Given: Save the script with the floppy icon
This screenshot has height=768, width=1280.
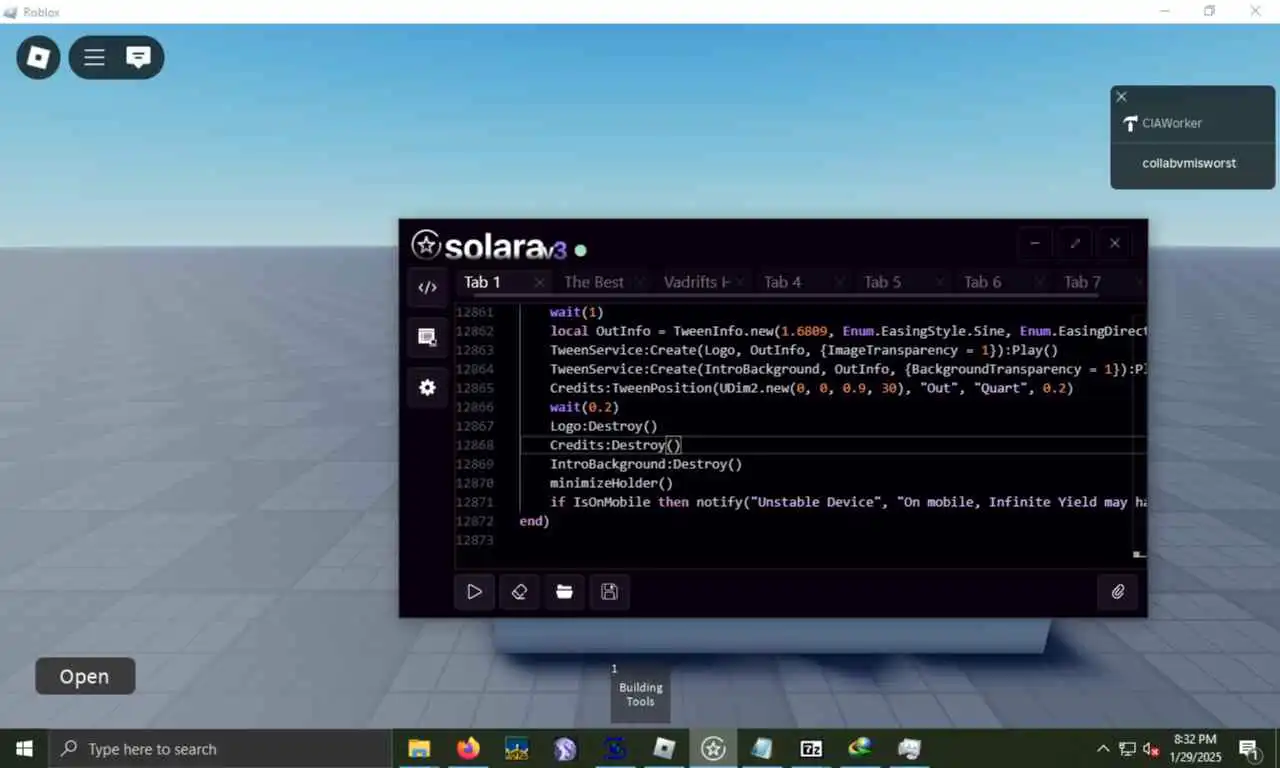Looking at the screenshot, I should coord(609,592).
